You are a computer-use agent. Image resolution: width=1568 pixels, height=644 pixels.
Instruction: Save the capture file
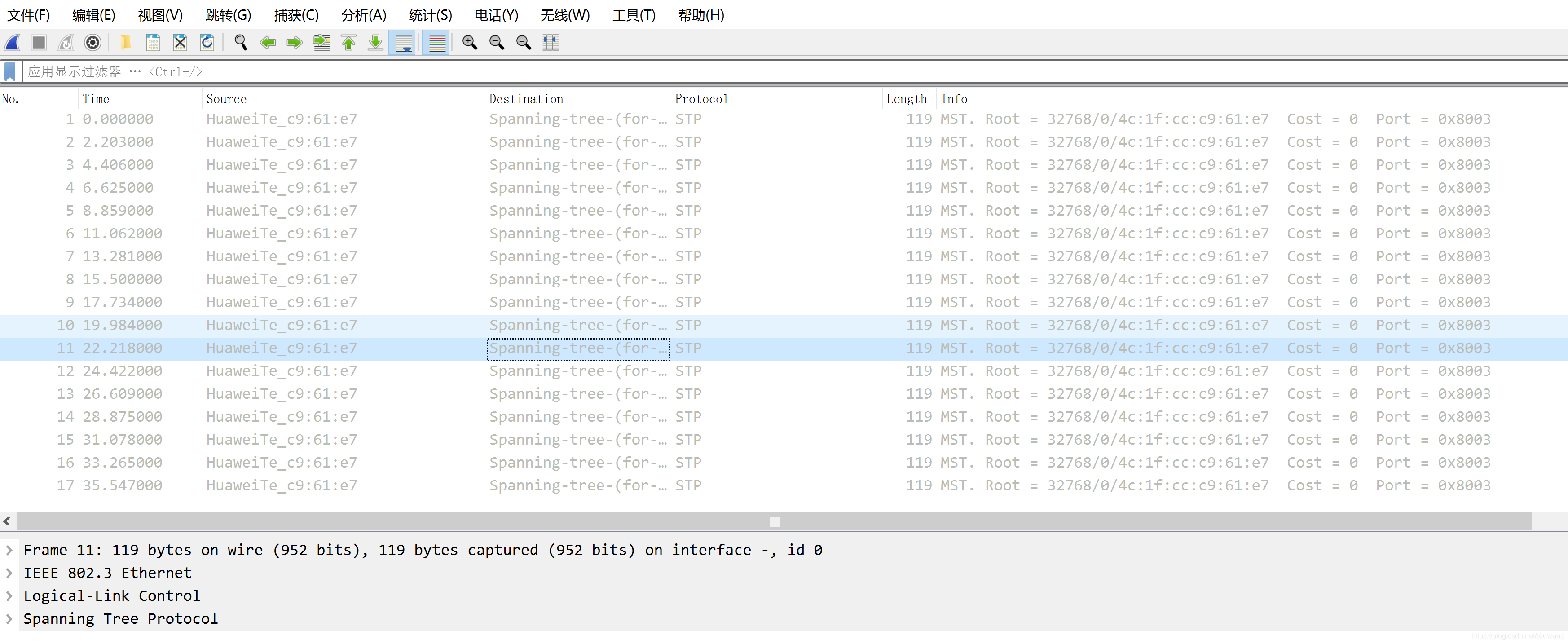(x=153, y=43)
